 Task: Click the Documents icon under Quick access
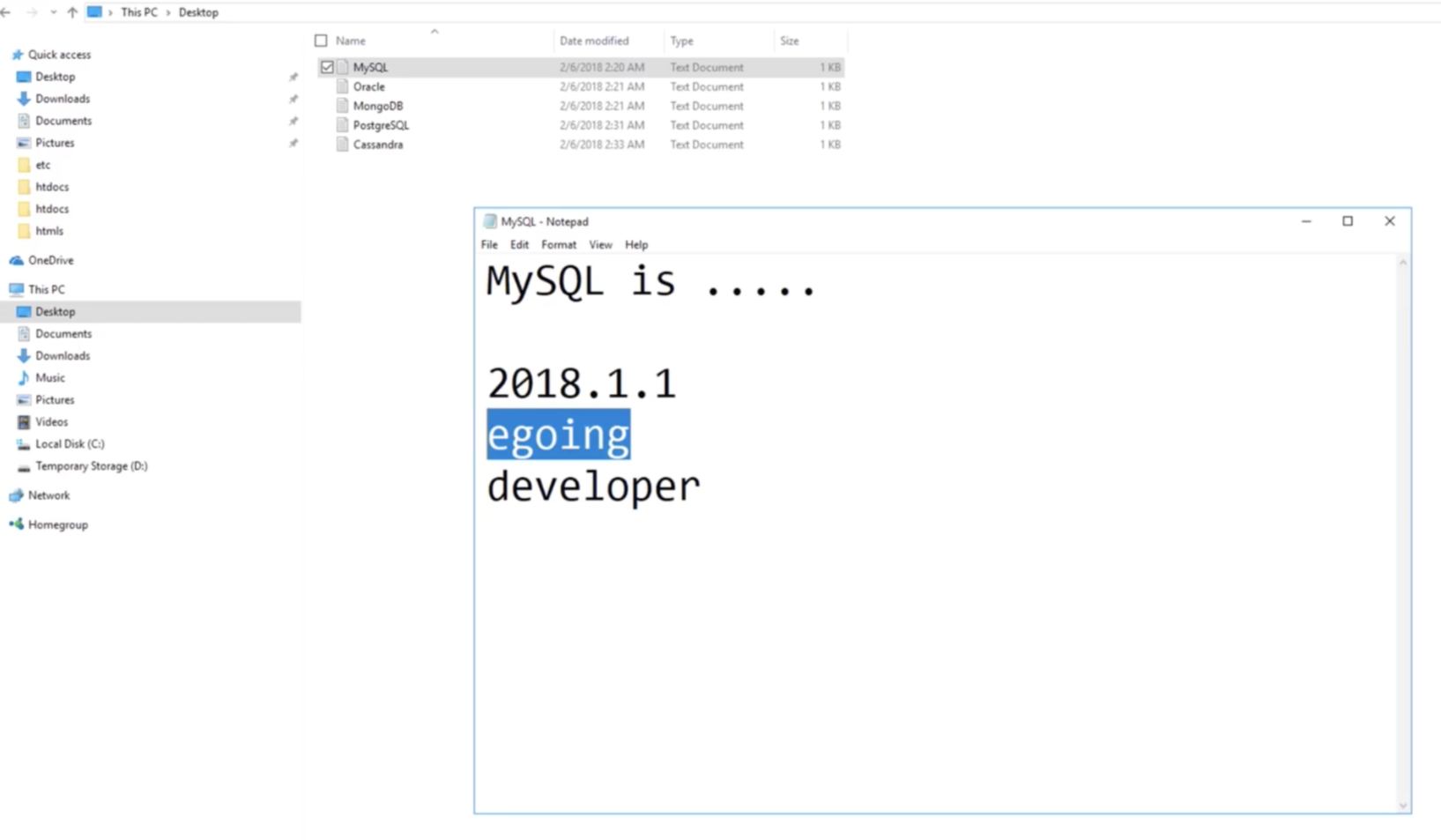coord(24,121)
